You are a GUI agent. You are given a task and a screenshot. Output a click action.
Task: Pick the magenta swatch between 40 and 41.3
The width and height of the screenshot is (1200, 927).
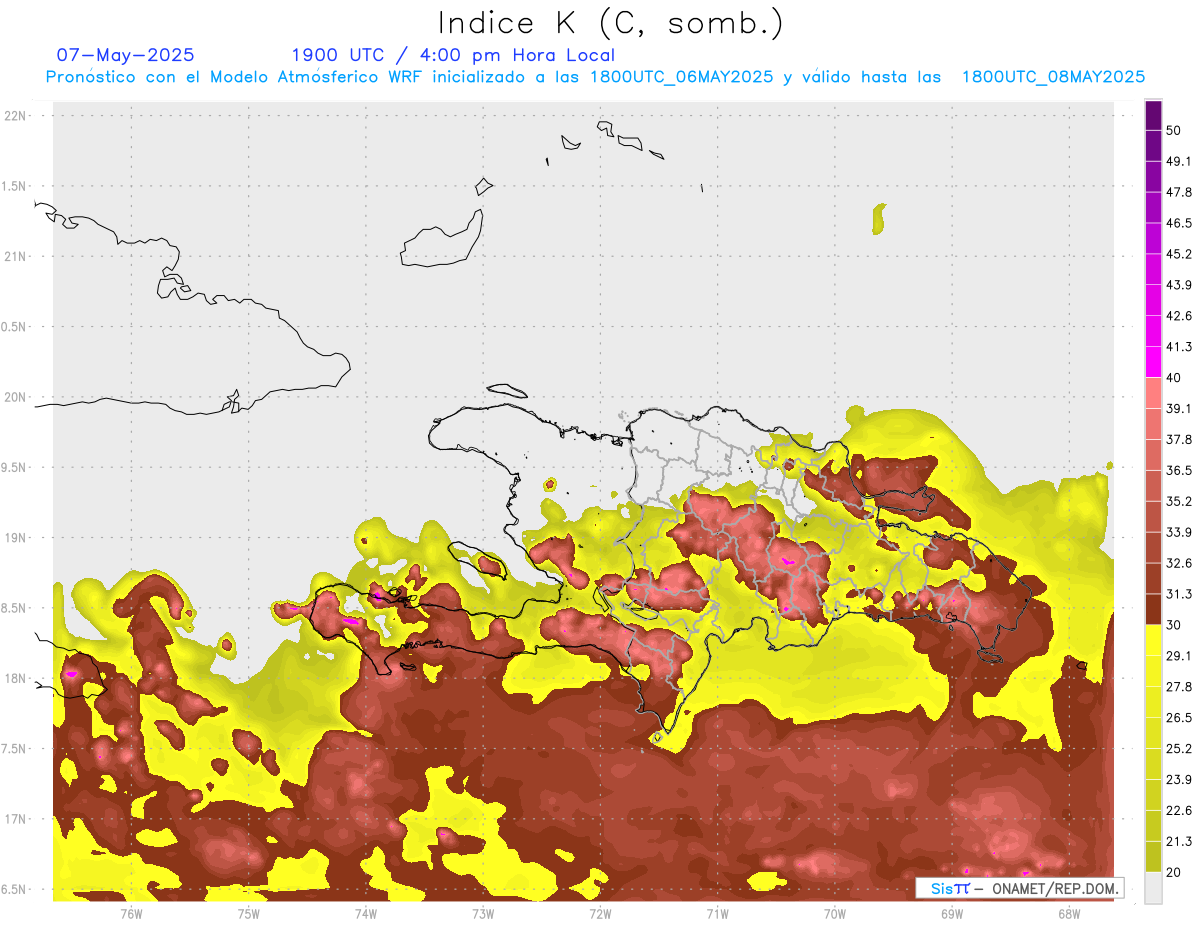[1153, 362]
